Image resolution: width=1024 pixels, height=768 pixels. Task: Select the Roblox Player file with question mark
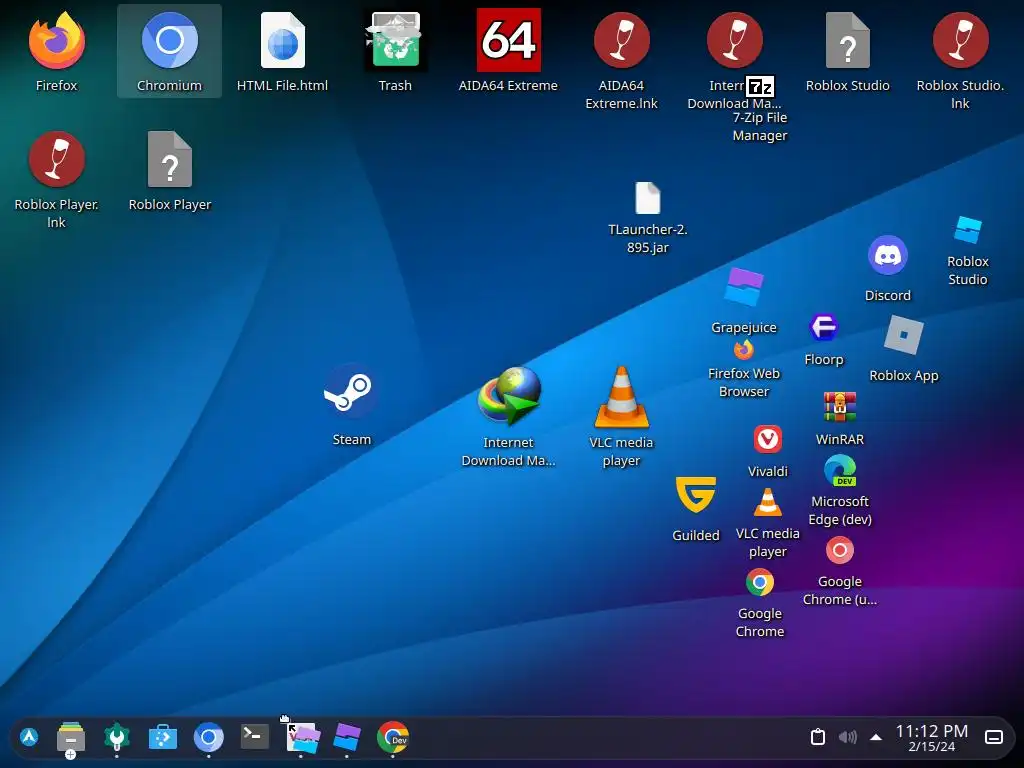click(170, 159)
